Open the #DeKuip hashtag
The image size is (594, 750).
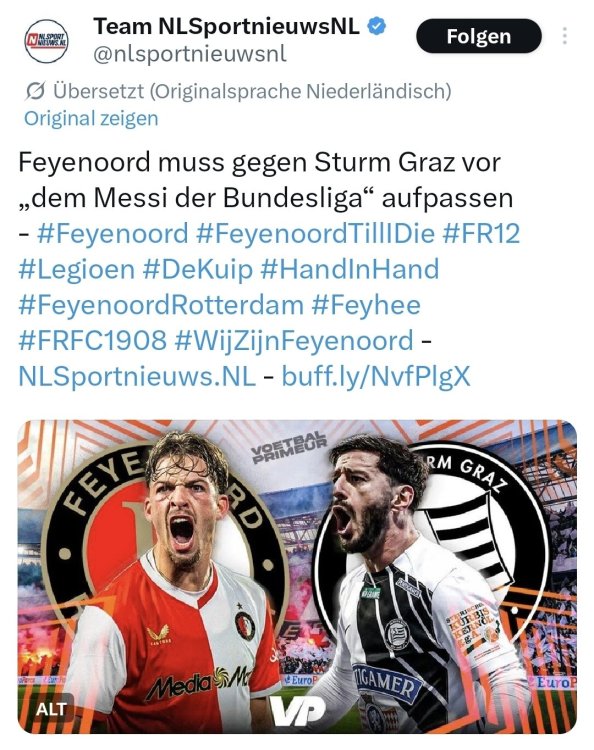tap(198, 269)
